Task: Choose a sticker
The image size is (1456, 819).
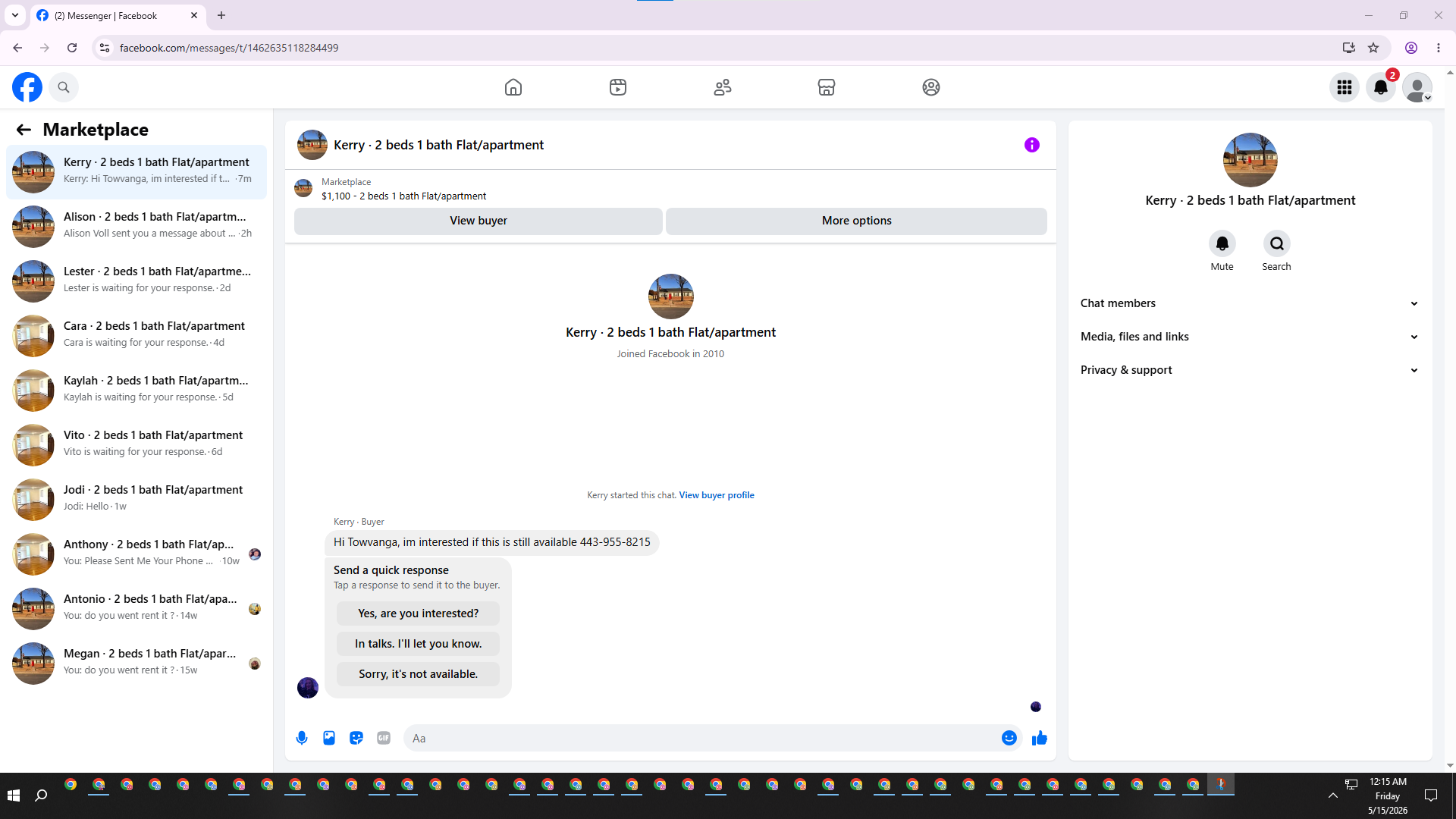Action: coord(356,738)
